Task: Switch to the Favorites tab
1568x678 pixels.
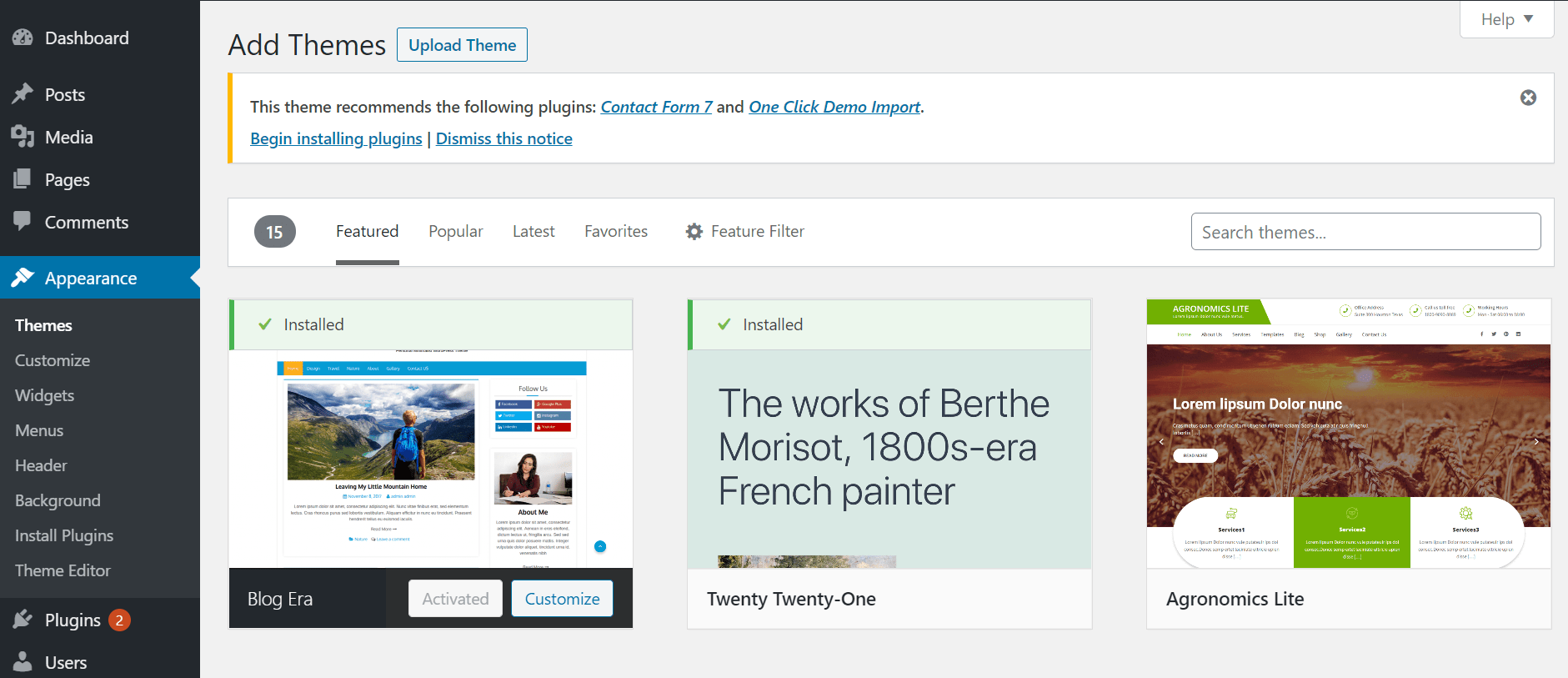Action: click(616, 232)
